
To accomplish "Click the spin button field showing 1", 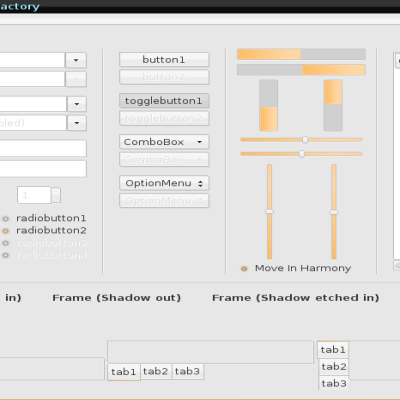I will coord(34,195).
